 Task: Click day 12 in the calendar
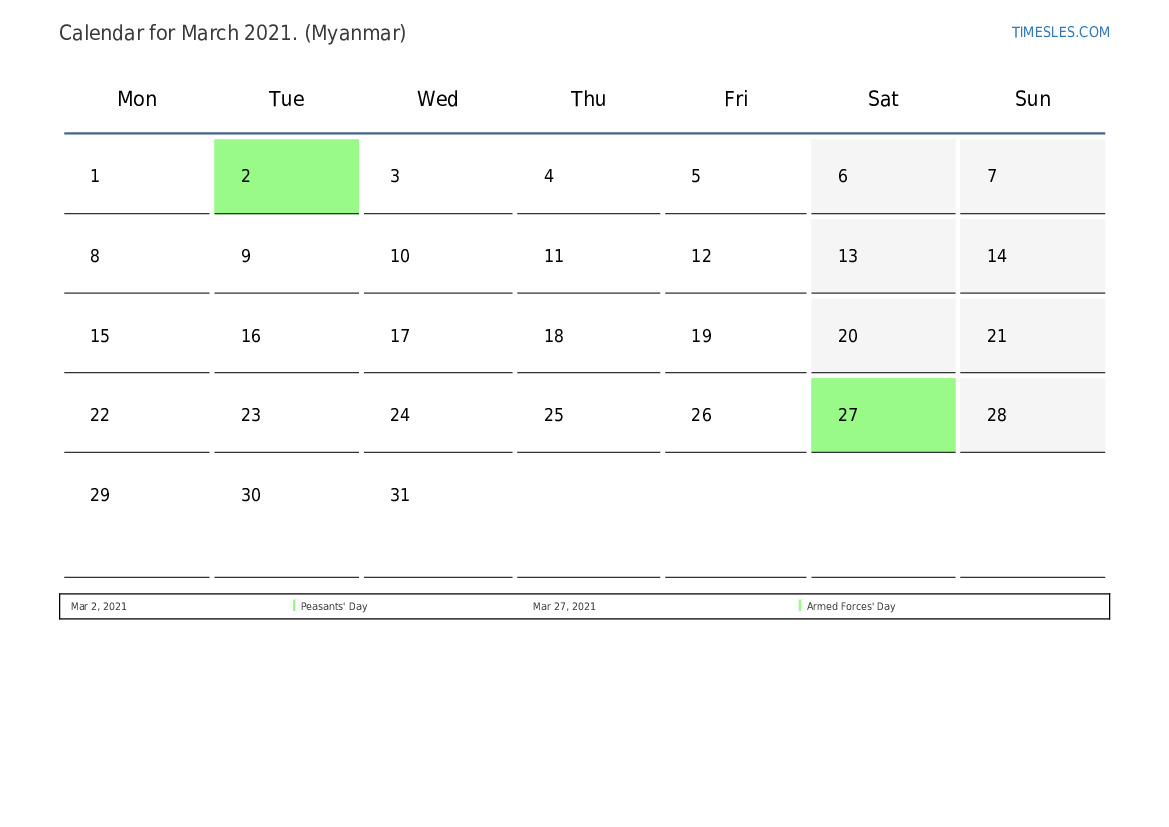coord(736,256)
